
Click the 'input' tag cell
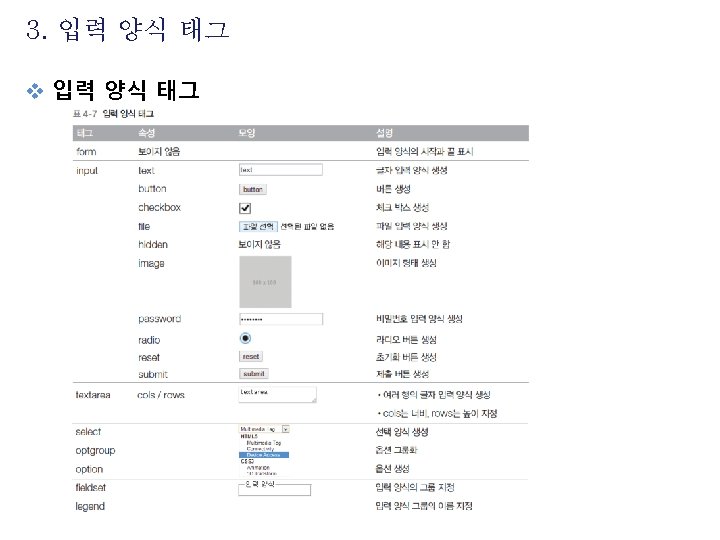(x=87, y=171)
